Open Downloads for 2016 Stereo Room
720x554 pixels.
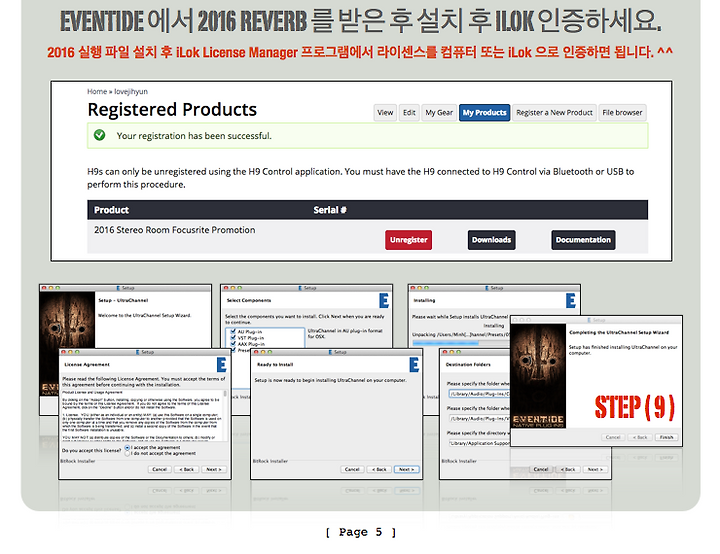coord(491,240)
